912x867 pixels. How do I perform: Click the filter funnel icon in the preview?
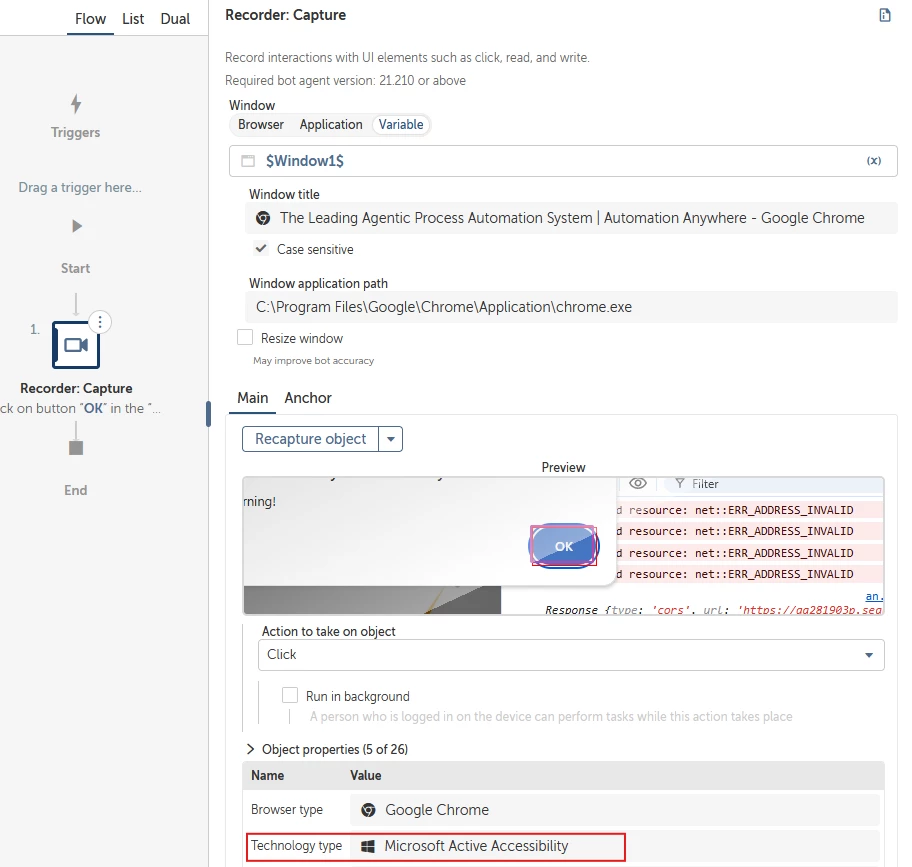pyautogui.click(x=679, y=483)
